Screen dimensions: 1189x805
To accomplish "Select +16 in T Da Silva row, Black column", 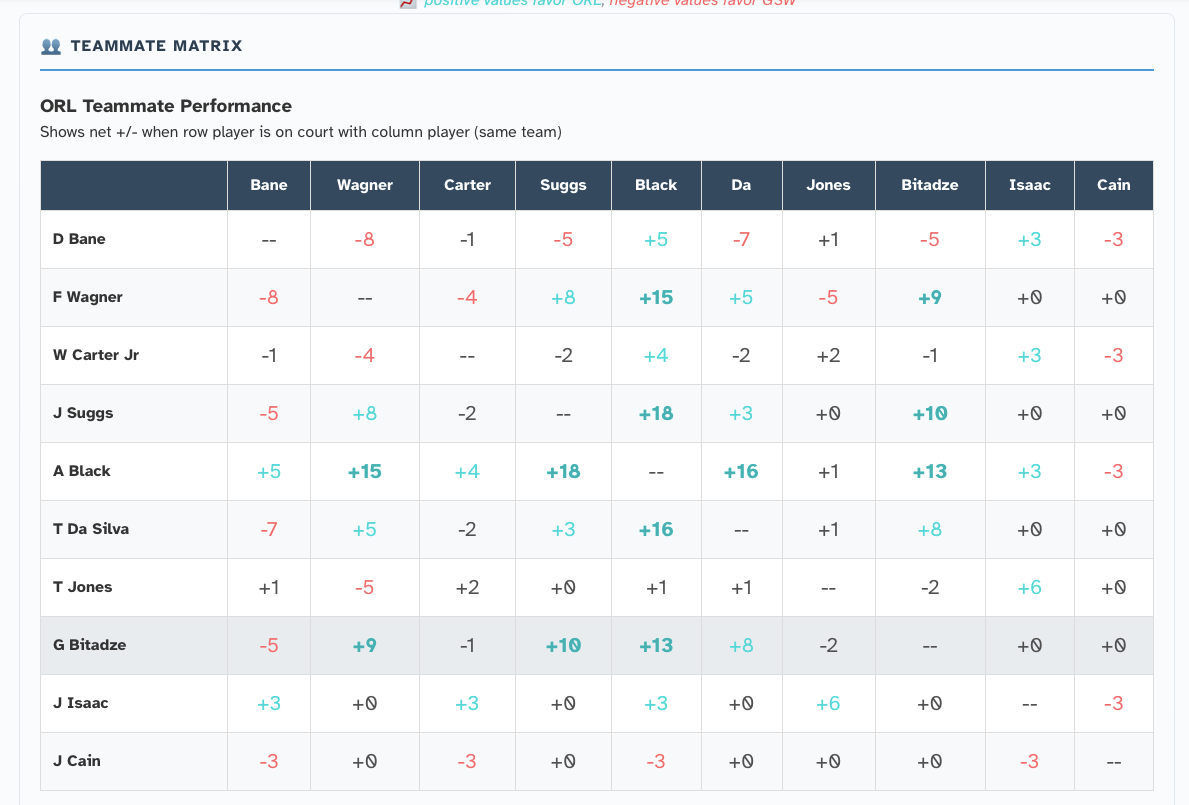I will pyautogui.click(x=656, y=530).
